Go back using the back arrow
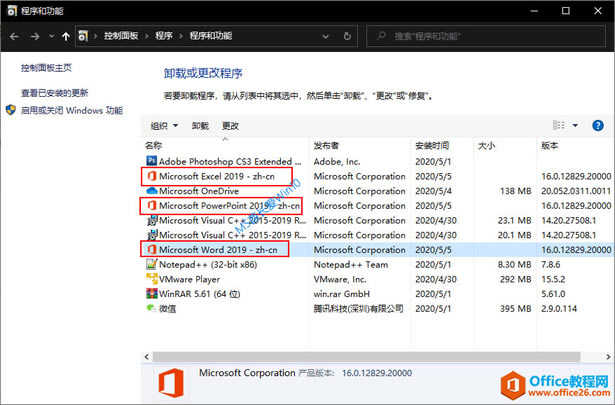The height and width of the screenshot is (405, 615). 15,36
